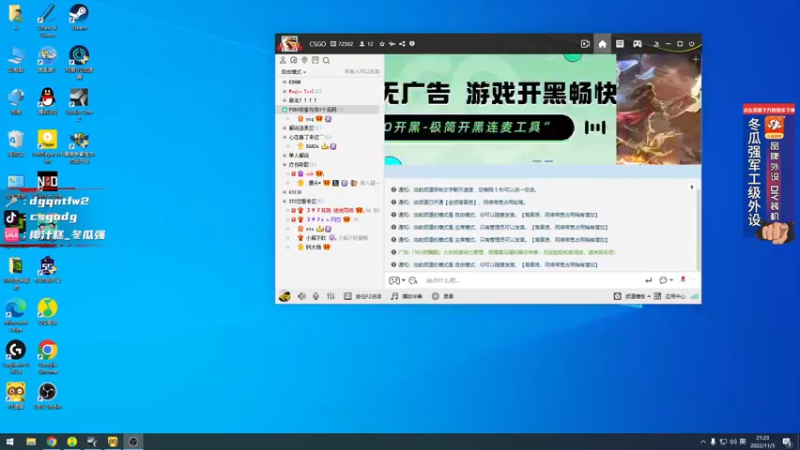
Task: Click the red flower gift icon
Action: 683,280
